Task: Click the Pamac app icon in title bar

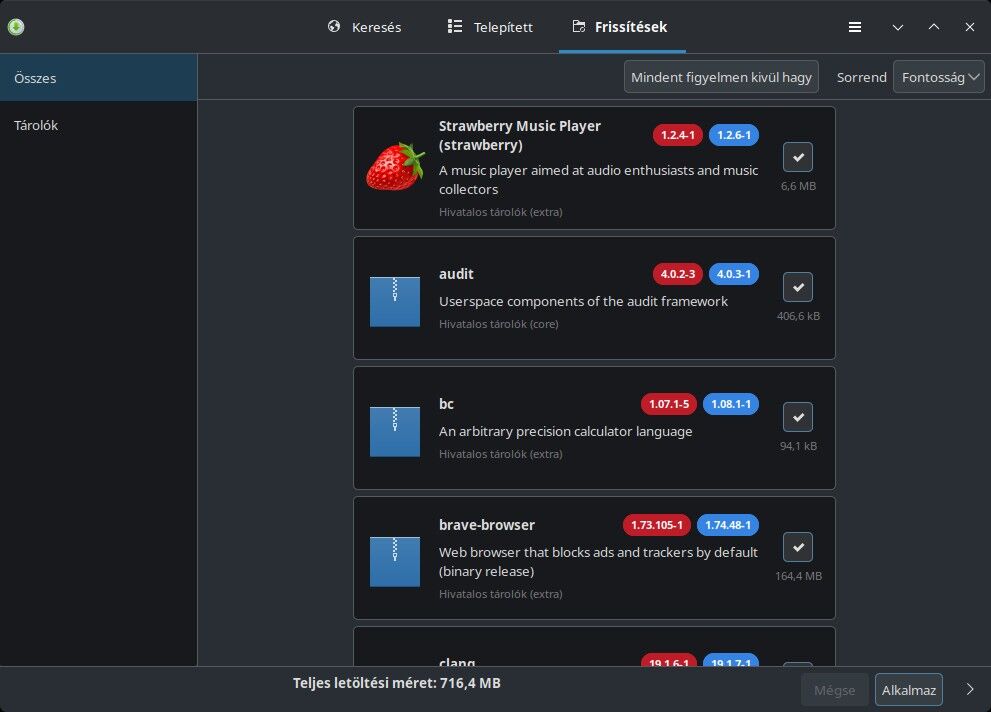Action: (x=16, y=27)
